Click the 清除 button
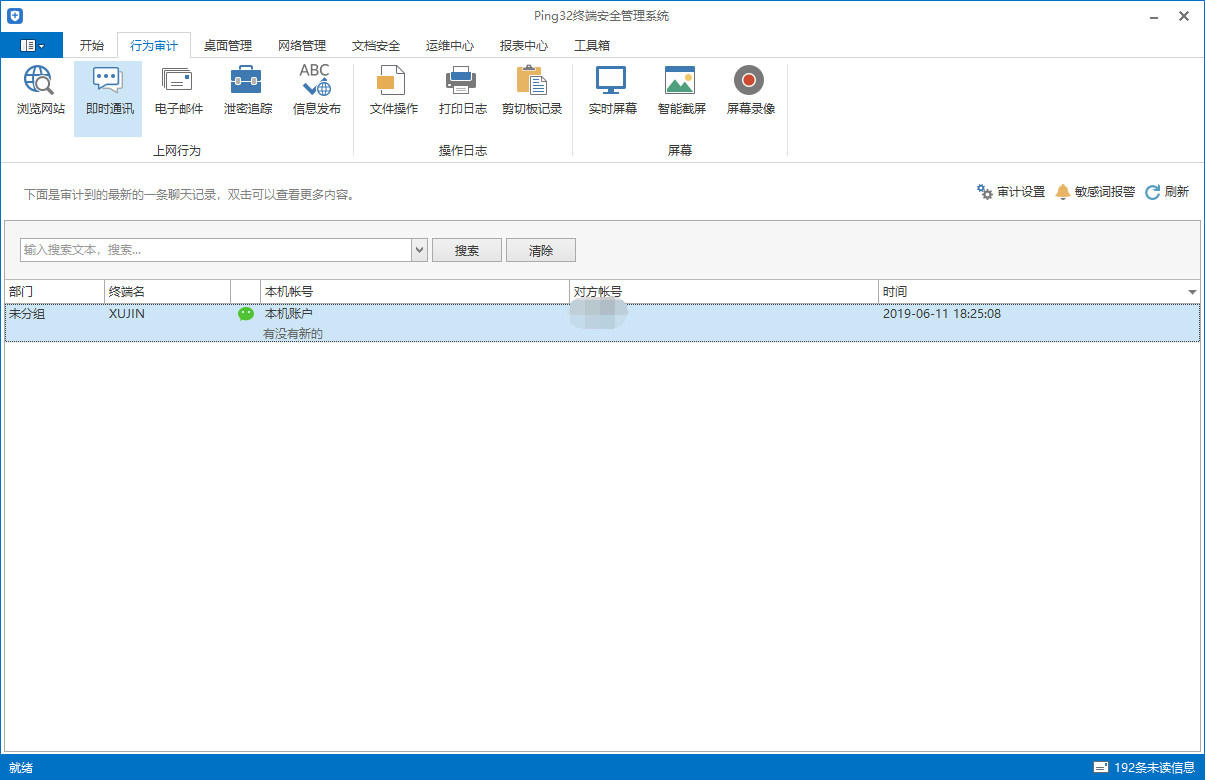1205x780 pixels. pos(541,250)
